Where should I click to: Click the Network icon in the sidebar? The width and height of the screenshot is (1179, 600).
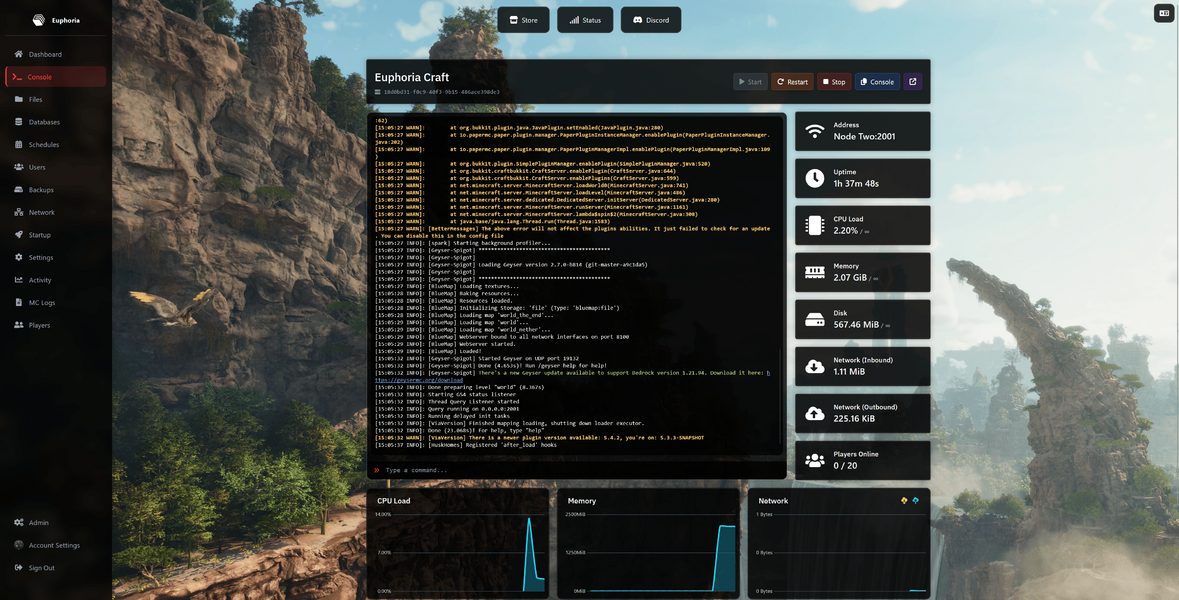coord(19,212)
